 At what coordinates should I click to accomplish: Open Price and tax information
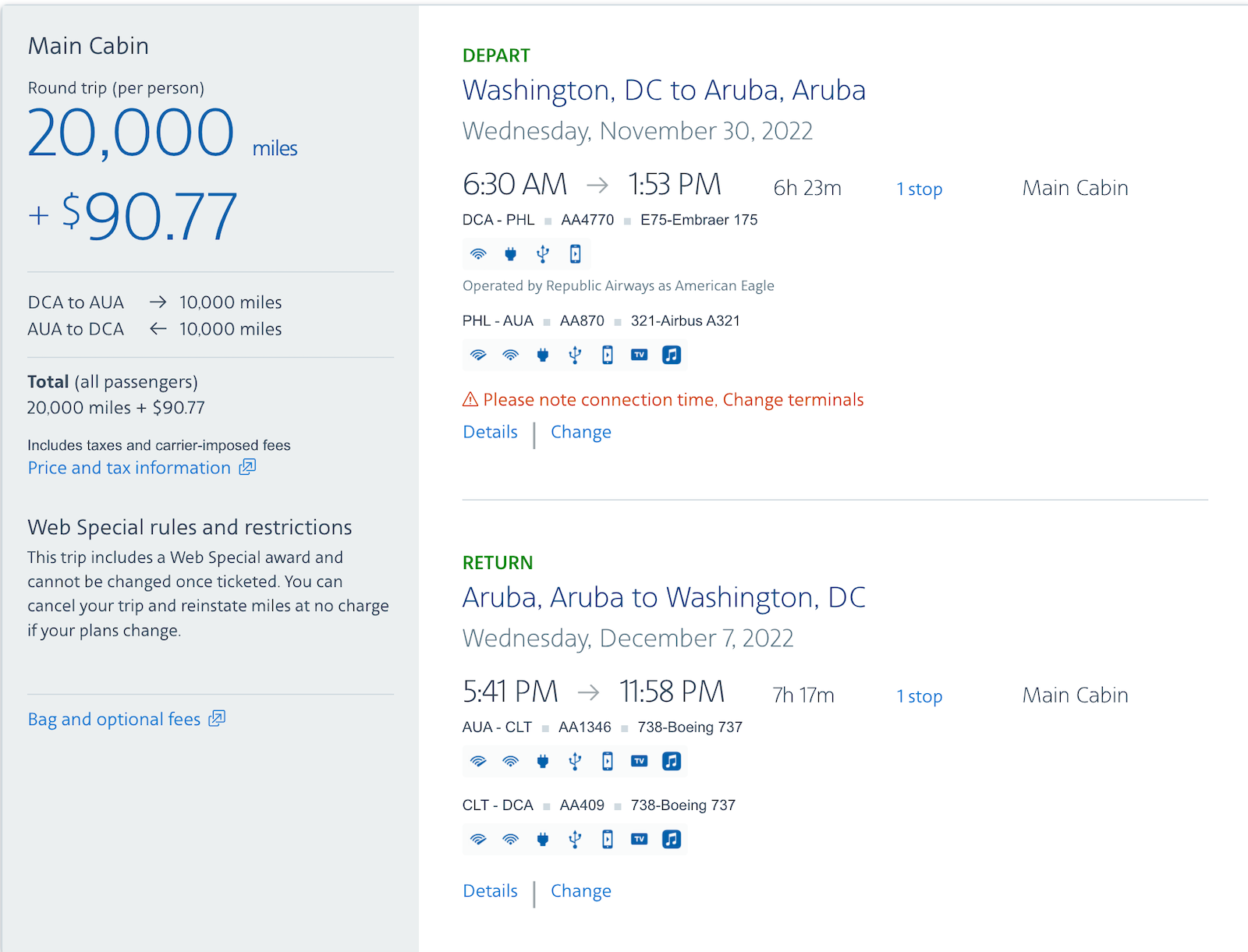pos(128,468)
